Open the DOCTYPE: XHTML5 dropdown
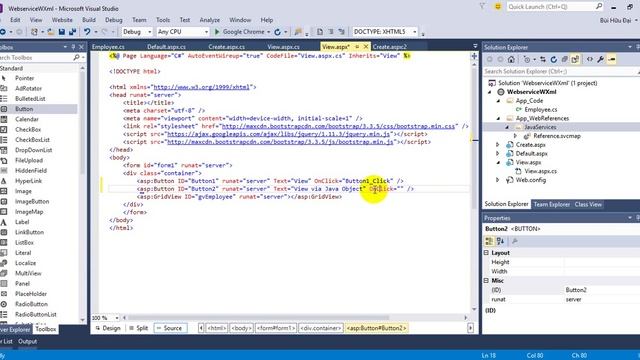The width and height of the screenshot is (640, 360). (x=415, y=31)
